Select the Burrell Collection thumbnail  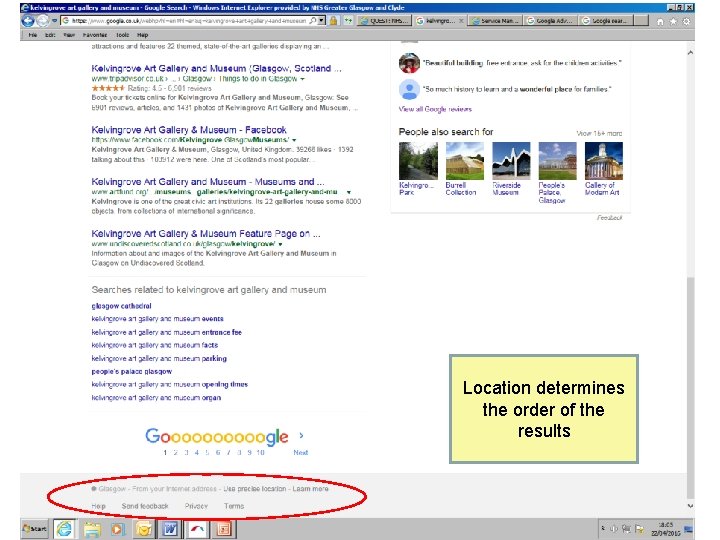coord(464,161)
